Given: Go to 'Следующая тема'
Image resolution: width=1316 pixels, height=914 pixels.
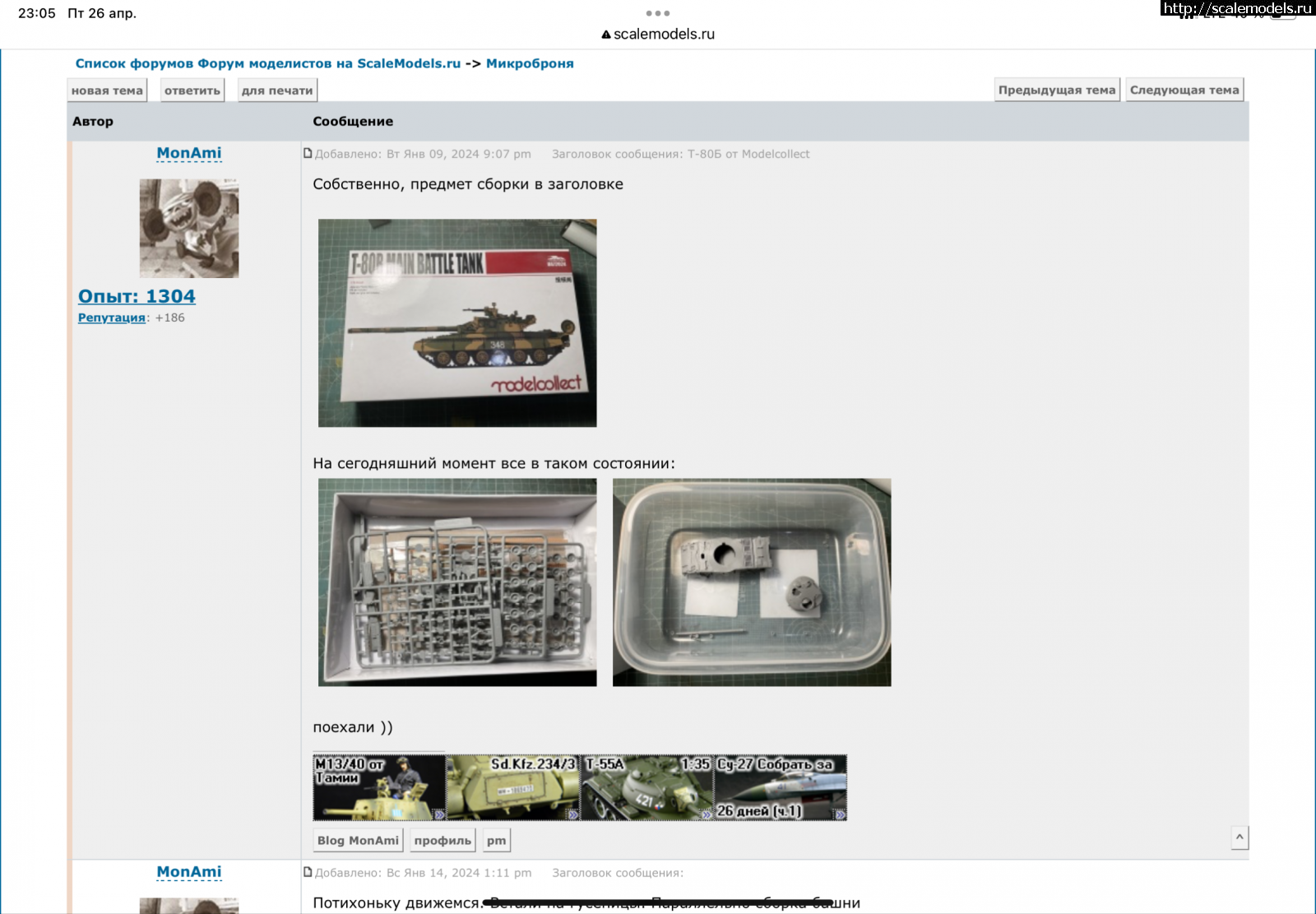Looking at the screenshot, I should 1184,90.
